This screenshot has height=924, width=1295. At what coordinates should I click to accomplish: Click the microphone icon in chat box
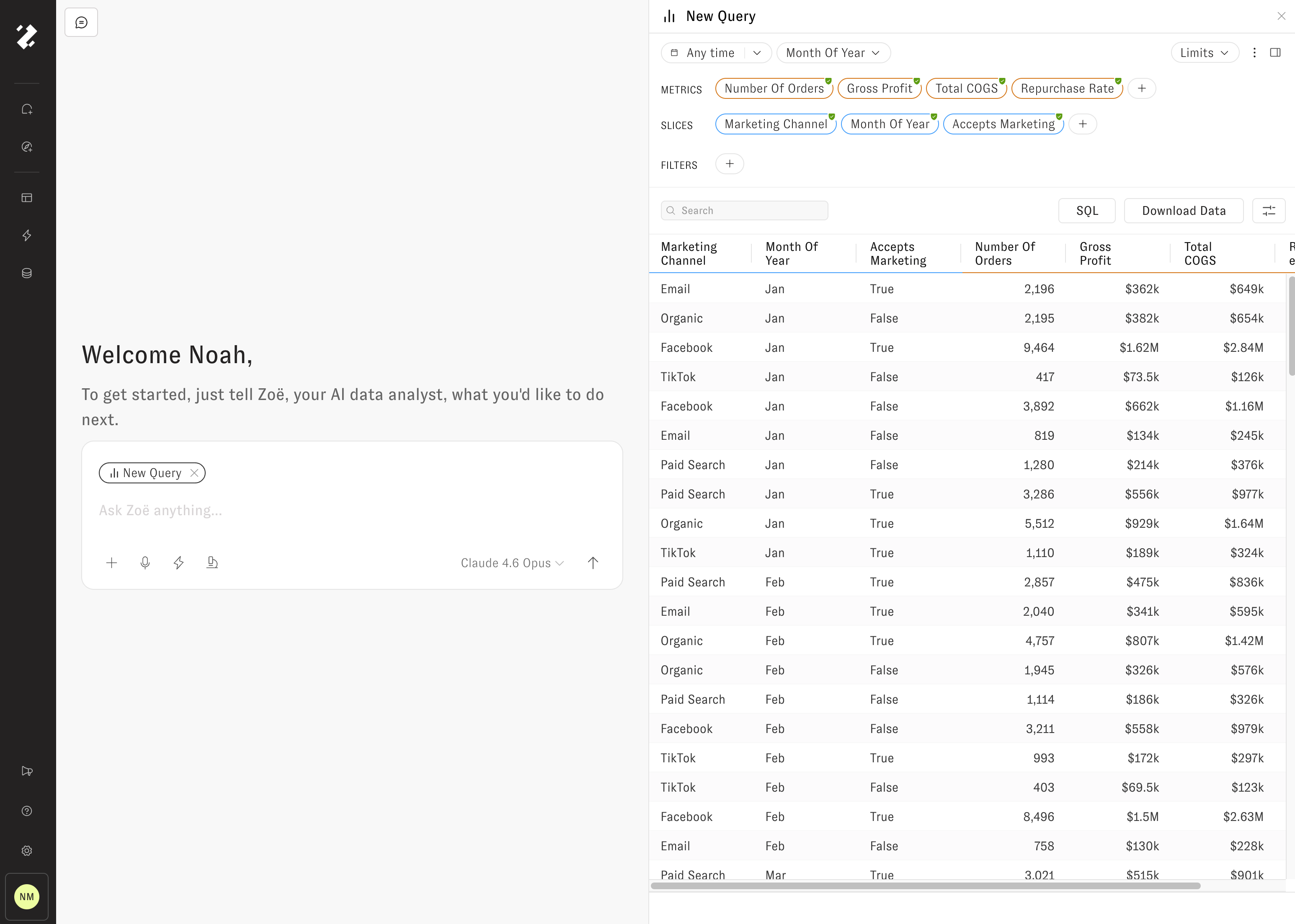[145, 563]
